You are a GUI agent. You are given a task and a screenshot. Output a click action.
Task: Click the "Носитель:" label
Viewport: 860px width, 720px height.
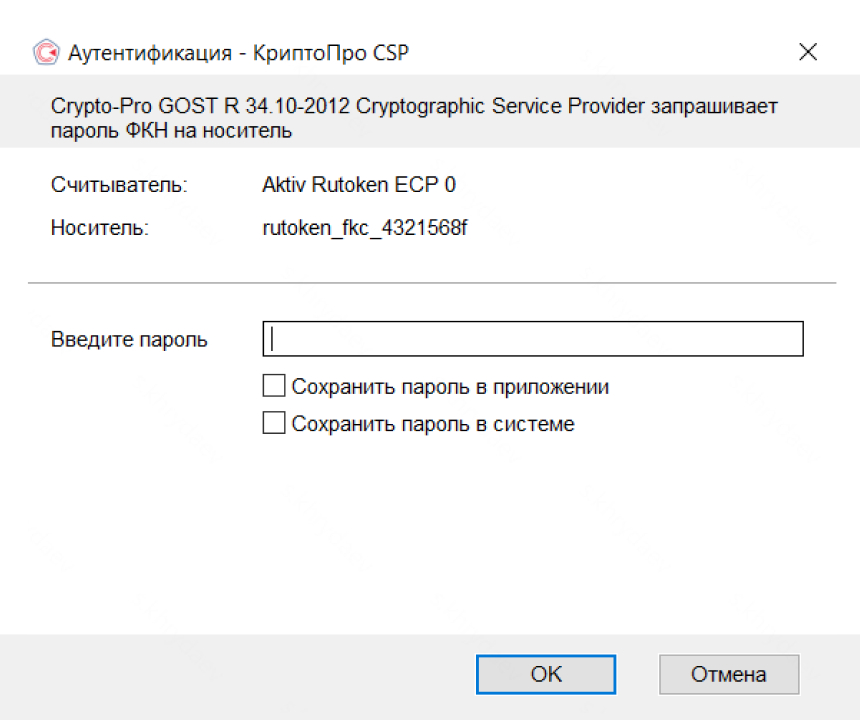pyautogui.click(x=99, y=228)
